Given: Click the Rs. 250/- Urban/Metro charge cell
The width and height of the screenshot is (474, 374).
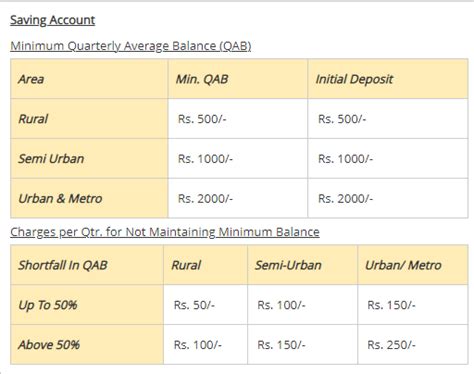Looking at the screenshot, I should tap(413, 345).
